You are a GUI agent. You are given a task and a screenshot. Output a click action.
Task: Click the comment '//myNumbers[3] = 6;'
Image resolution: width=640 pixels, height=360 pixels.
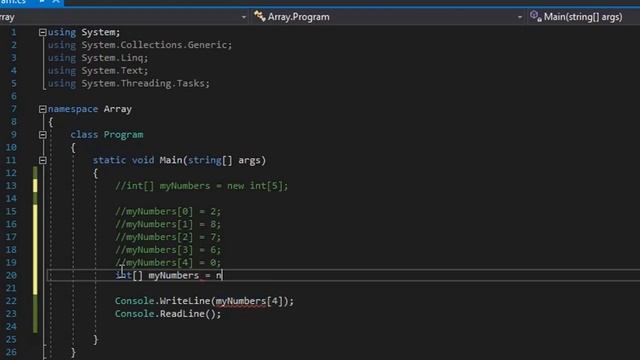[x=168, y=250]
